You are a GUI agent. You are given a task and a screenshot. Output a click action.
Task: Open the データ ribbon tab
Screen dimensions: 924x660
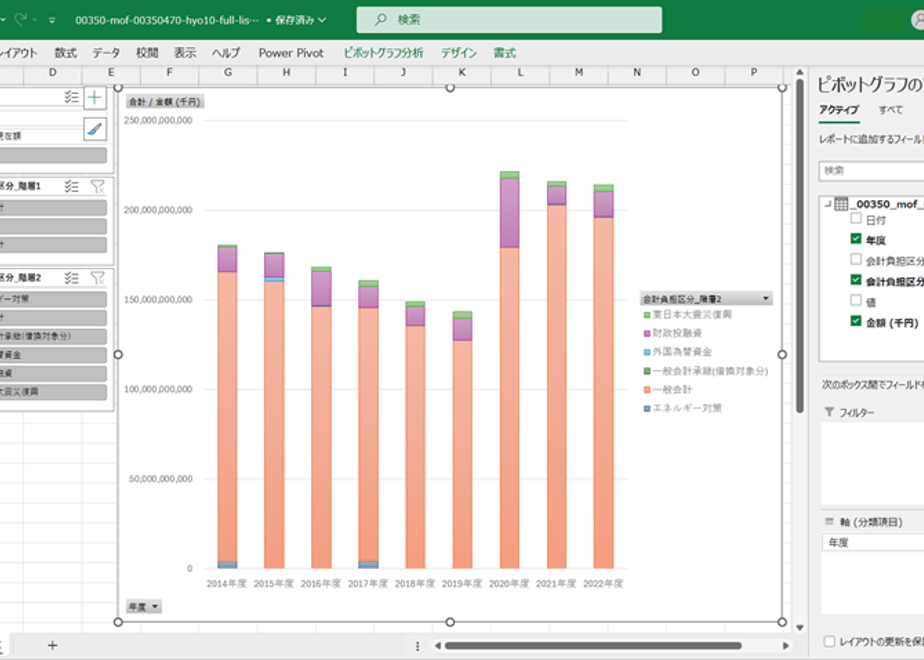point(106,53)
